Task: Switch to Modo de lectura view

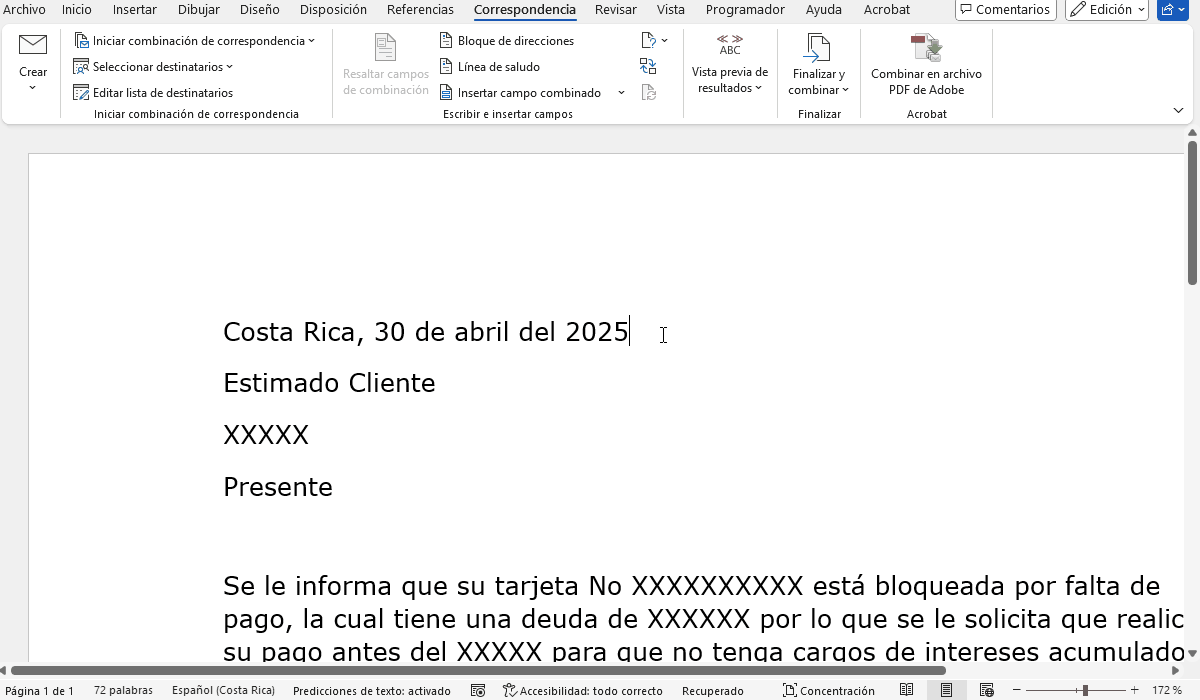Action: (x=907, y=691)
